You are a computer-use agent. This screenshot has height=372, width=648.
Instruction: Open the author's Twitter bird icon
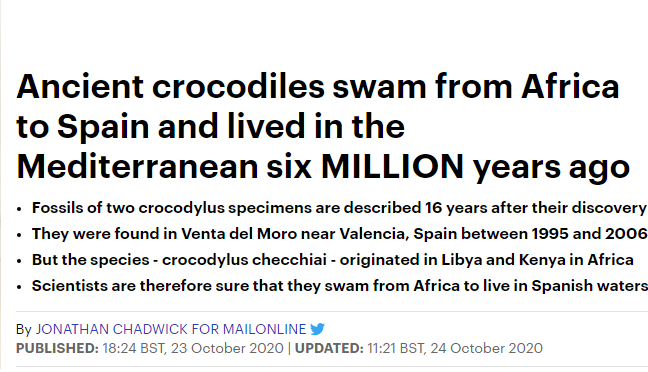pyautogui.click(x=317, y=329)
